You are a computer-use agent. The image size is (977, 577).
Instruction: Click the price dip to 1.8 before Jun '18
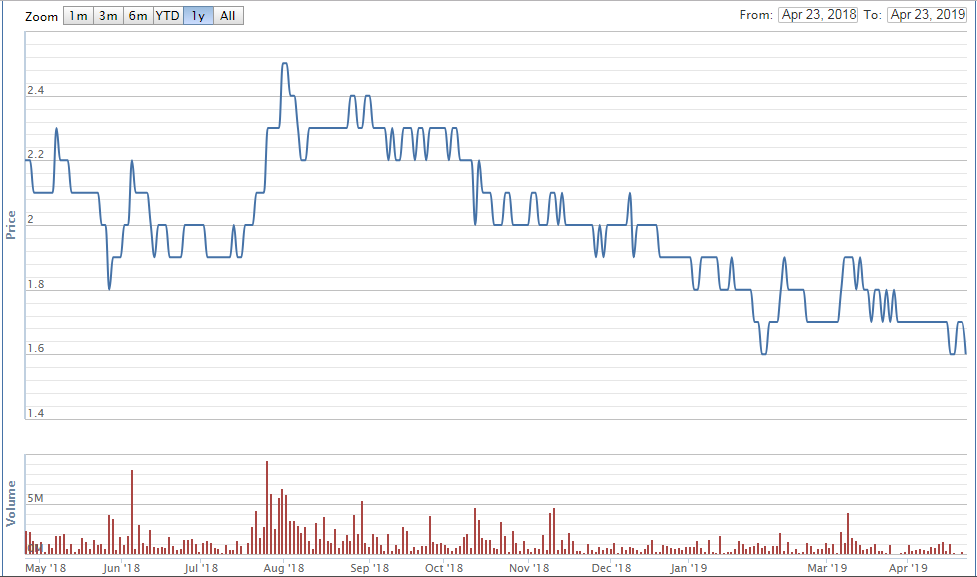pos(109,288)
